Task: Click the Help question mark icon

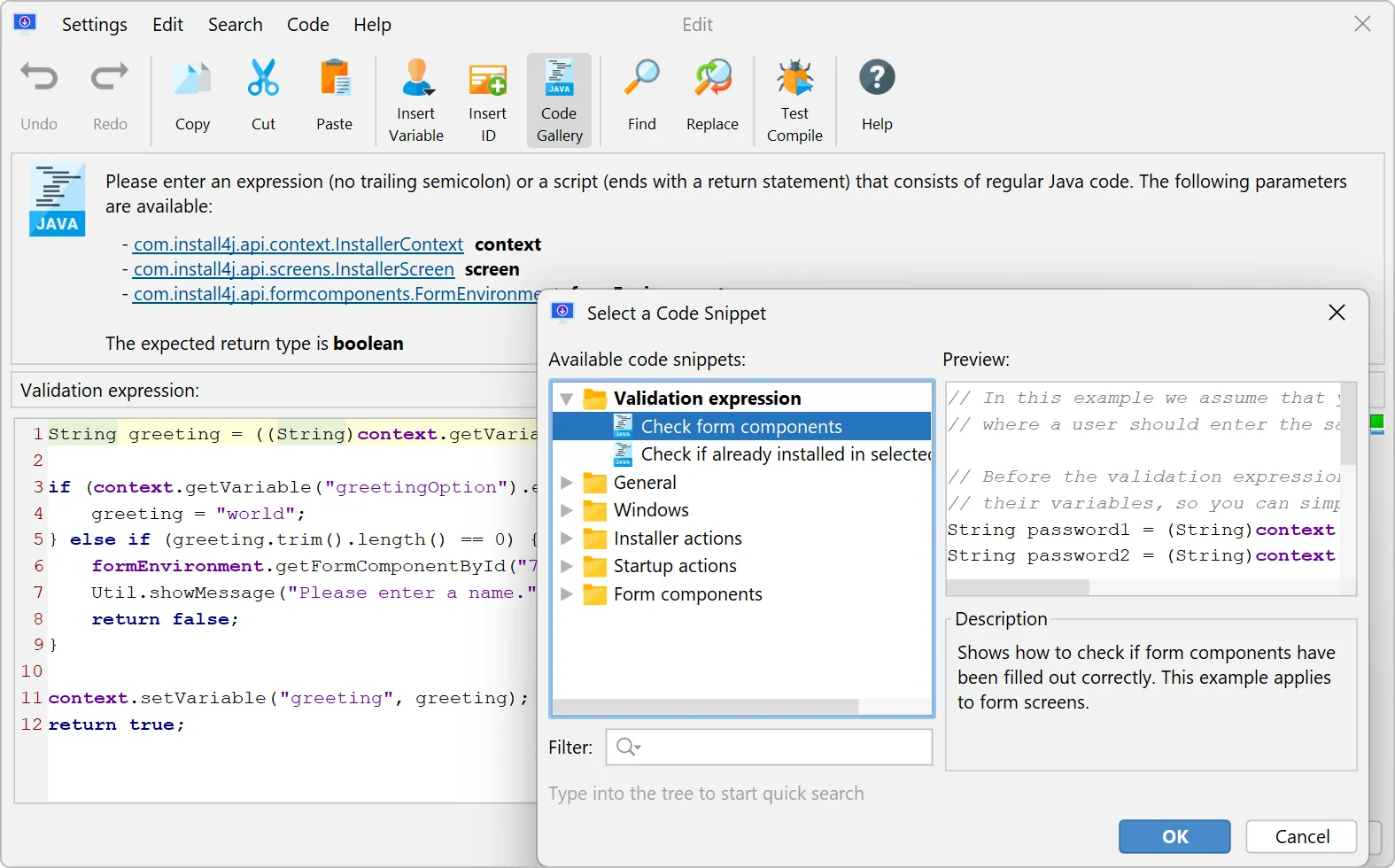Action: click(x=877, y=78)
